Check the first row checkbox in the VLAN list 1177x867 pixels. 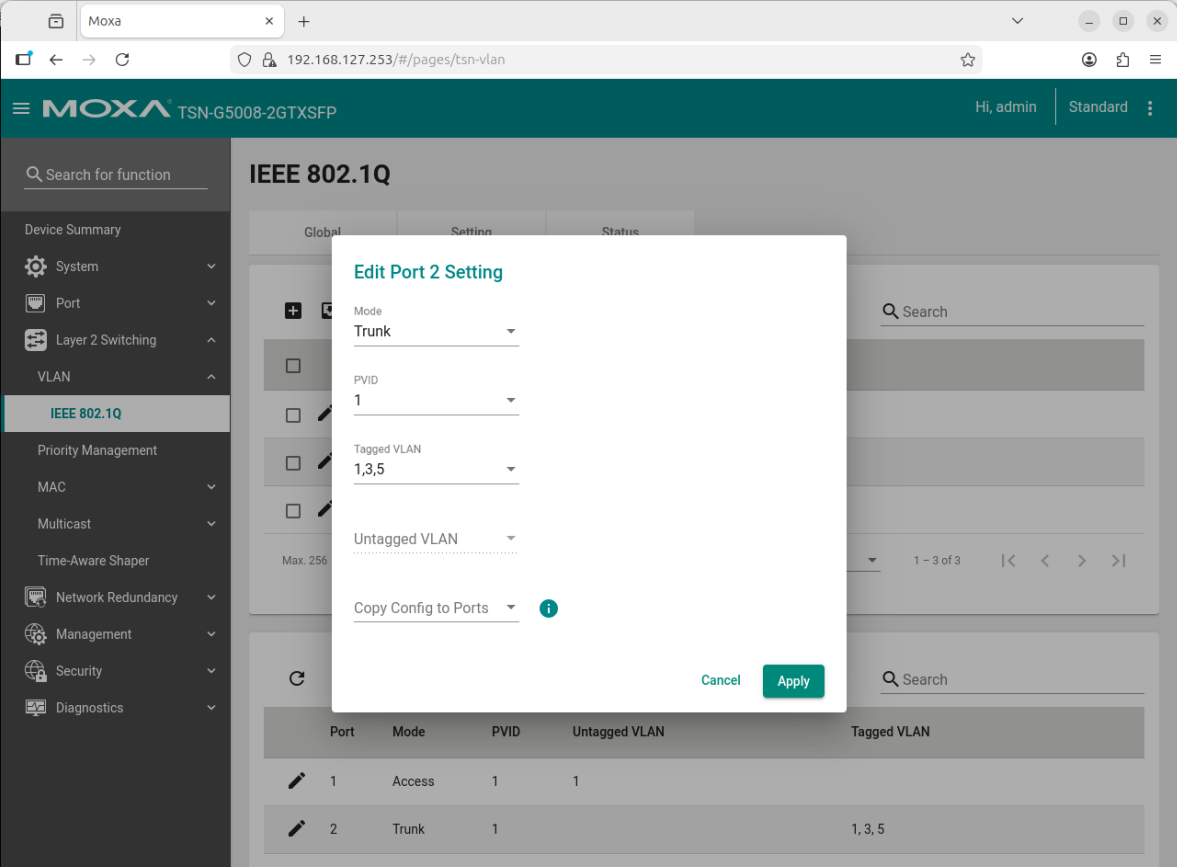(x=294, y=413)
